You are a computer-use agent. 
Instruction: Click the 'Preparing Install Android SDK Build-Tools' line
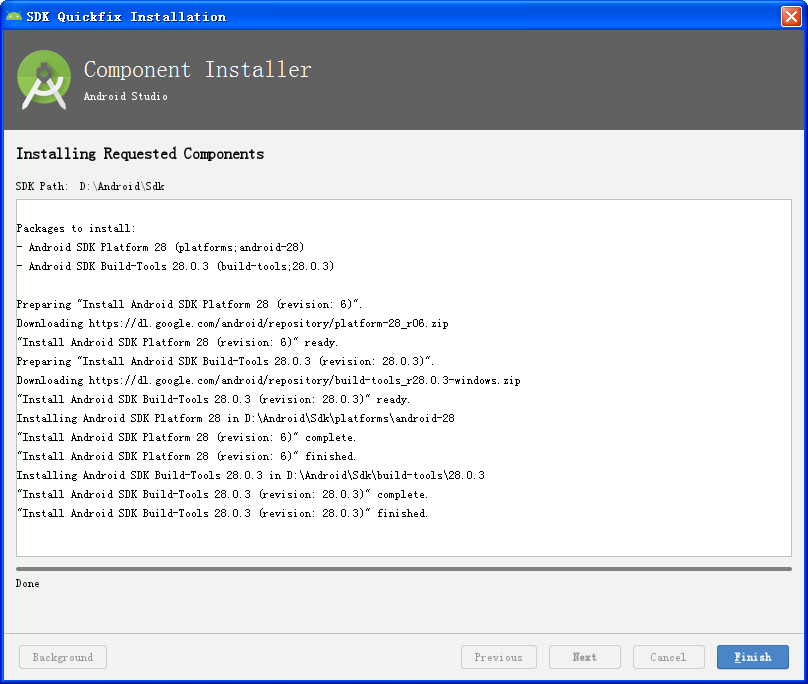click(x=225, y=361)
